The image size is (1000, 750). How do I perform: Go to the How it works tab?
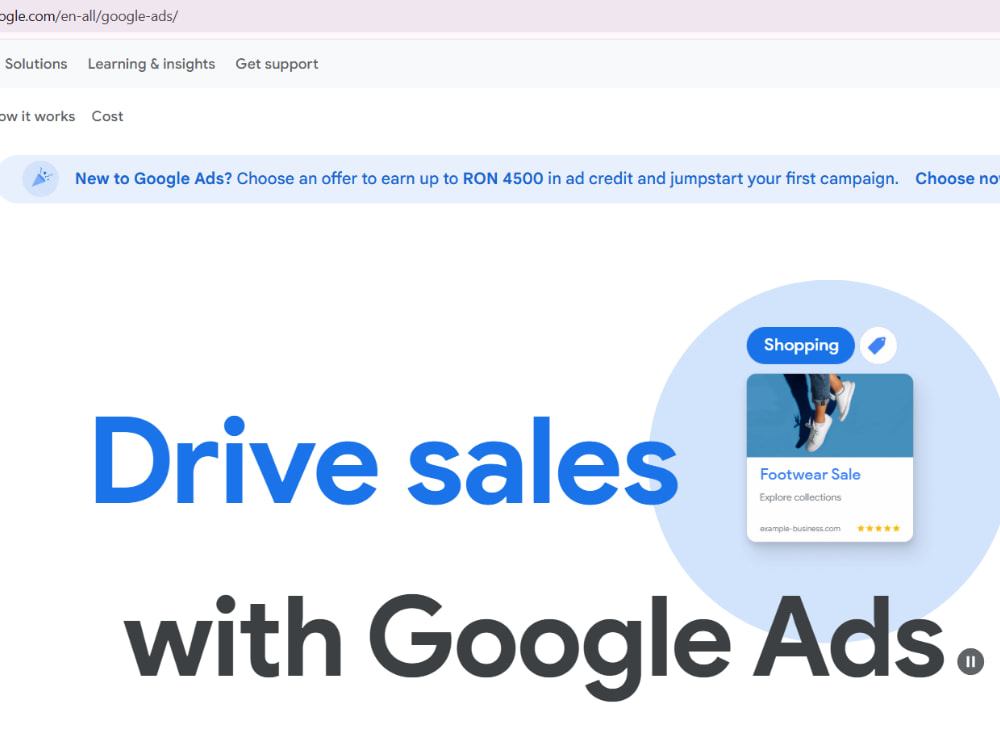pyautogui.click(x=37, y=116)
